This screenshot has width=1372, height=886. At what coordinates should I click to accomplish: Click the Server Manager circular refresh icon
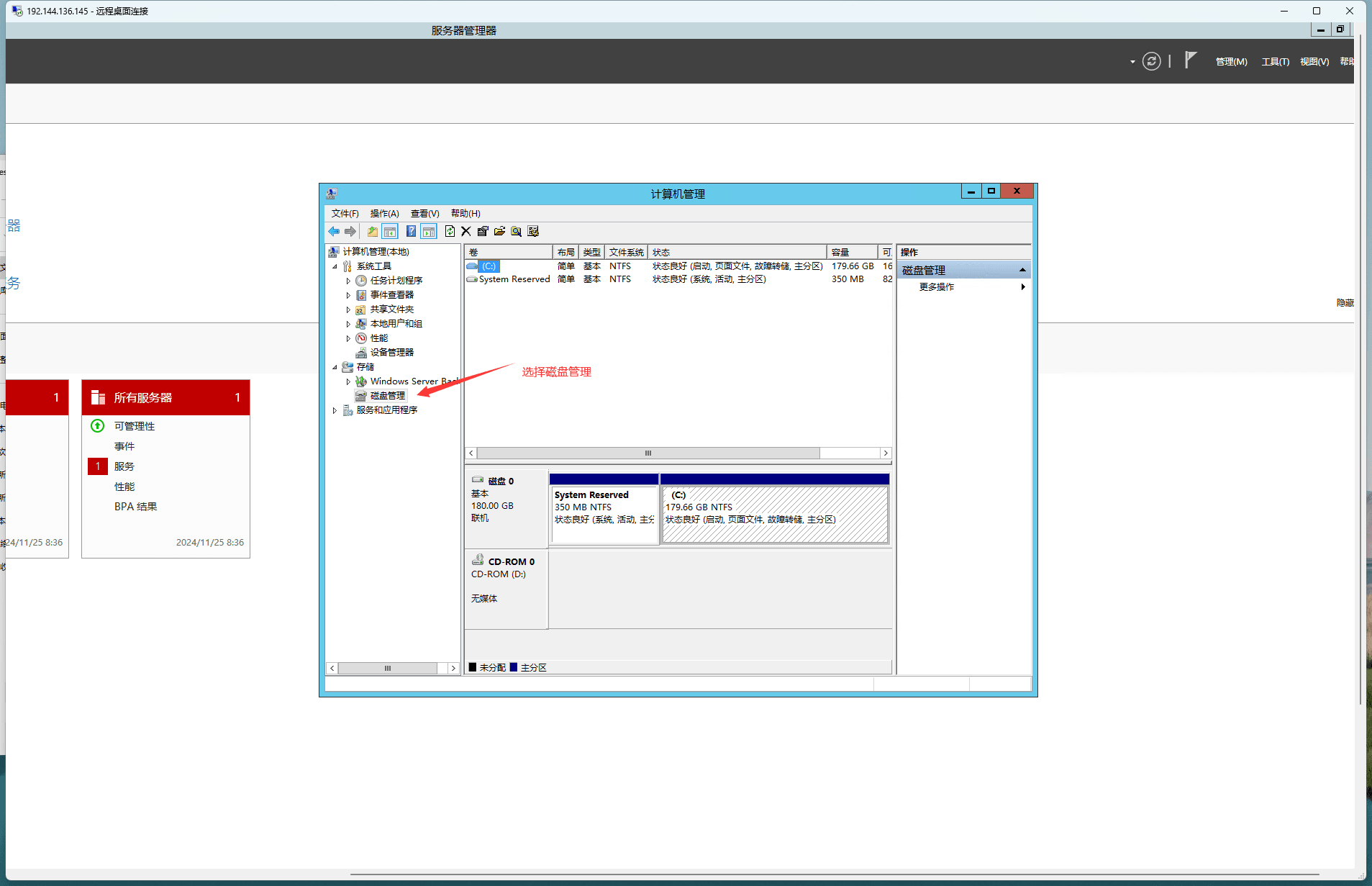(x=1151, y=61)
